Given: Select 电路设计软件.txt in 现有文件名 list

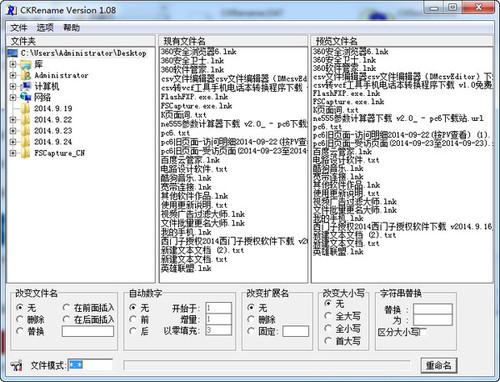Looking at the screenshot, I should pos(194,169).
